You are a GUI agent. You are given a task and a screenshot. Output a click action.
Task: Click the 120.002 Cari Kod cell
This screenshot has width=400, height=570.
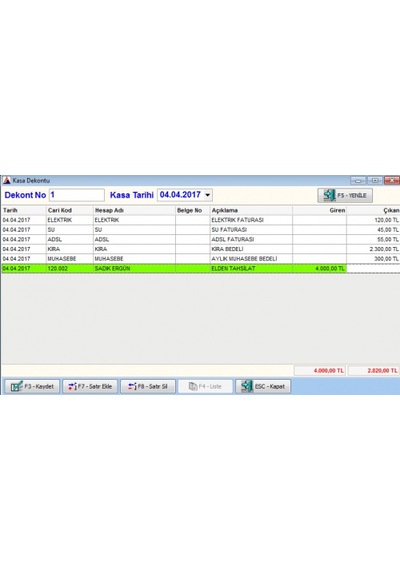coord(69,269)
